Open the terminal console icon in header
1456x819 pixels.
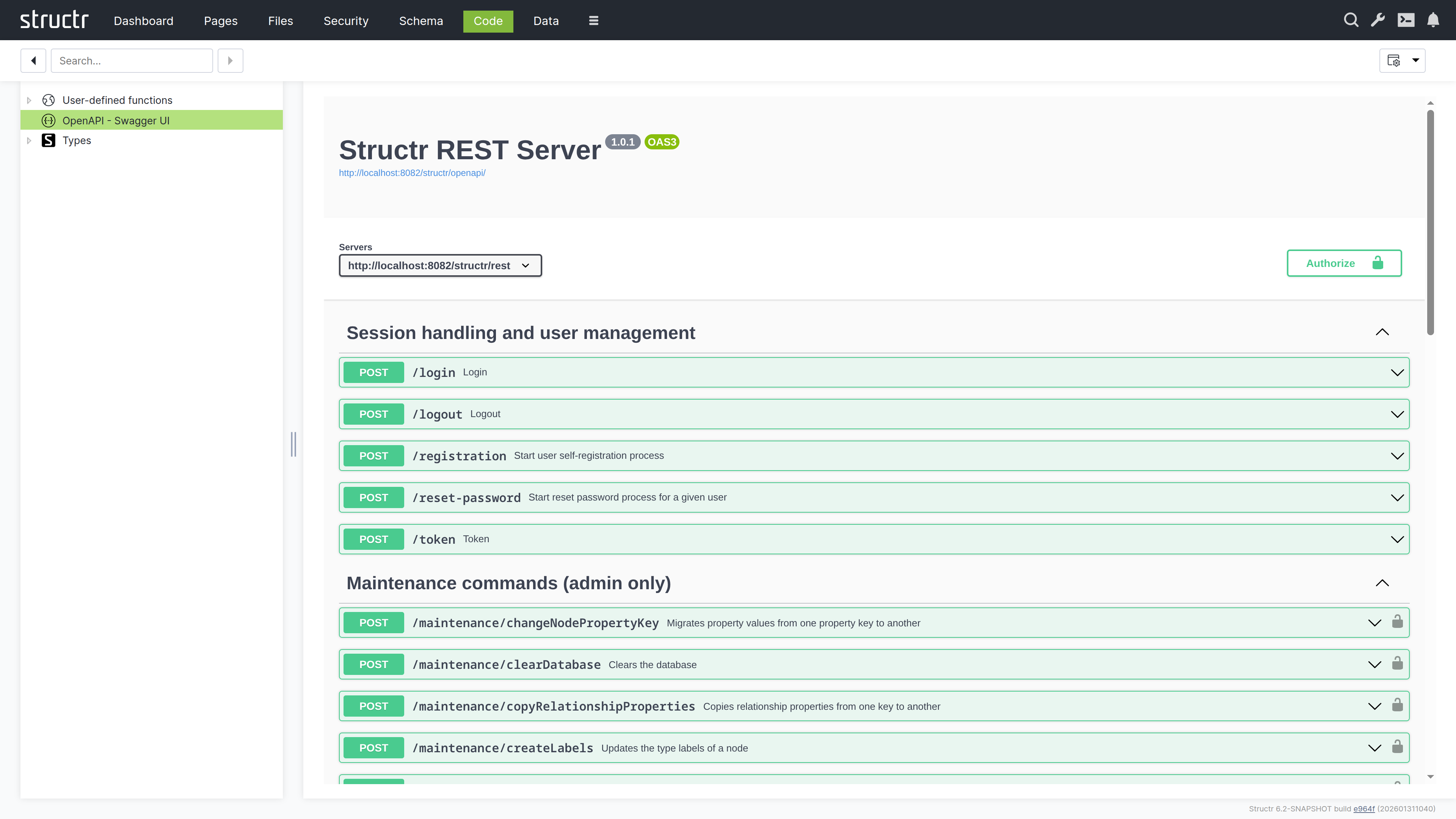(1406, 20)
